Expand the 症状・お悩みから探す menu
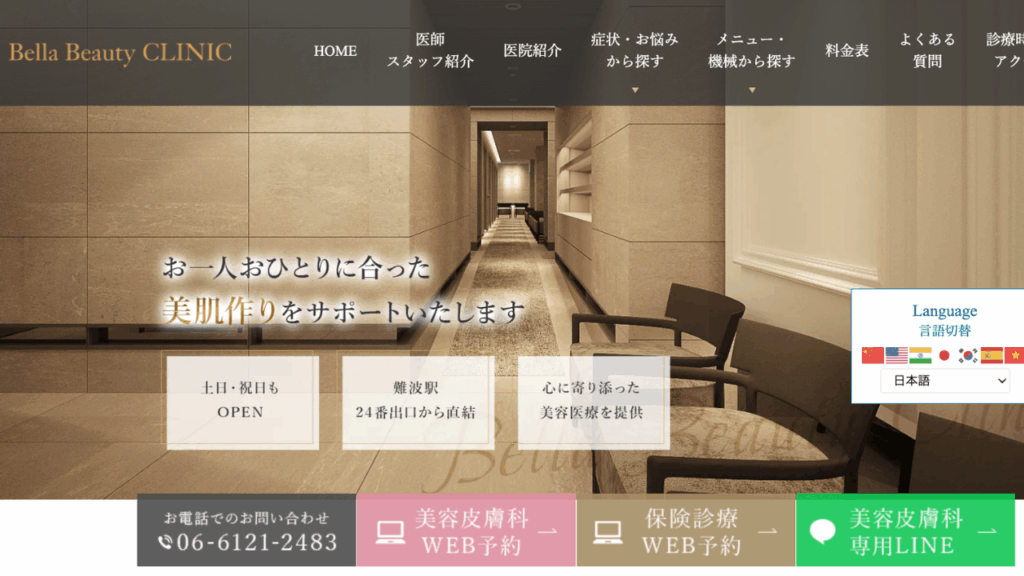Image resolution: width=1024 pixels, height=576 pixels. tap(634, 57)
